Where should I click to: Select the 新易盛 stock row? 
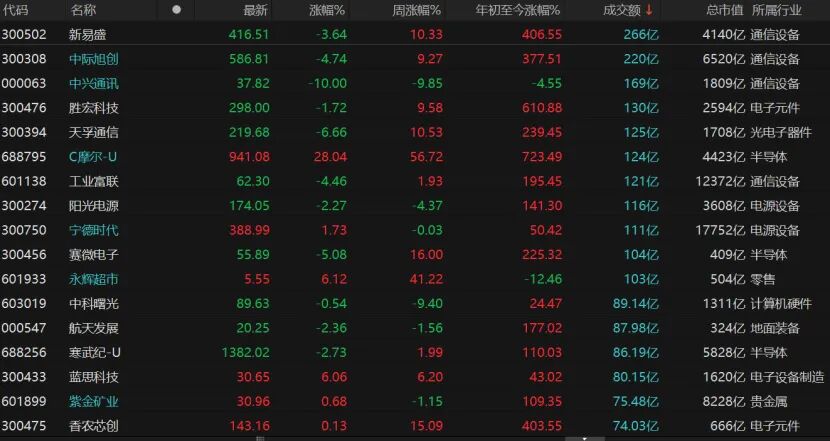click(x=415, y=34)
